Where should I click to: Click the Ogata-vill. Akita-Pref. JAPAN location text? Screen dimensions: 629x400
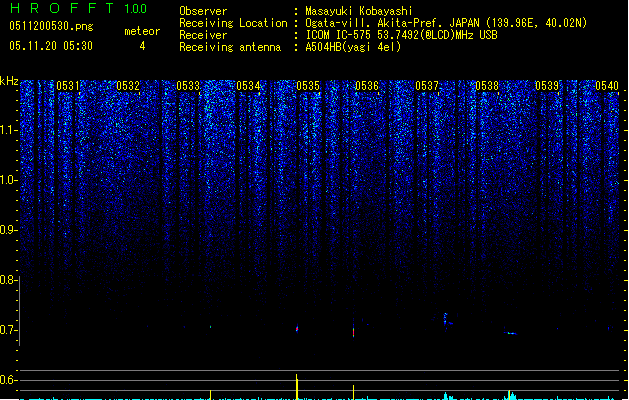pyautogui.click(x=446, y=23)
